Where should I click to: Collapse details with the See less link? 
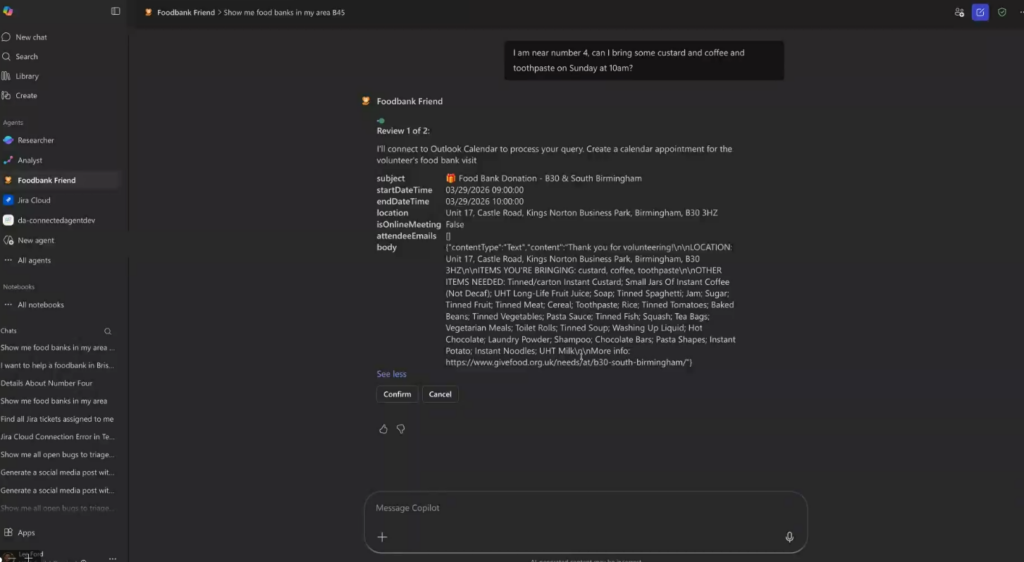(x=391, y=374)
